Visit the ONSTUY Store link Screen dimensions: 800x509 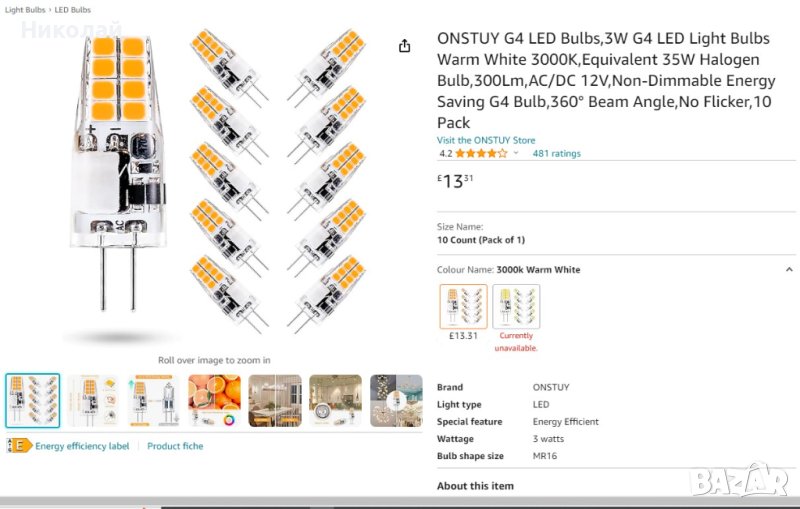[x=486, y=140]
